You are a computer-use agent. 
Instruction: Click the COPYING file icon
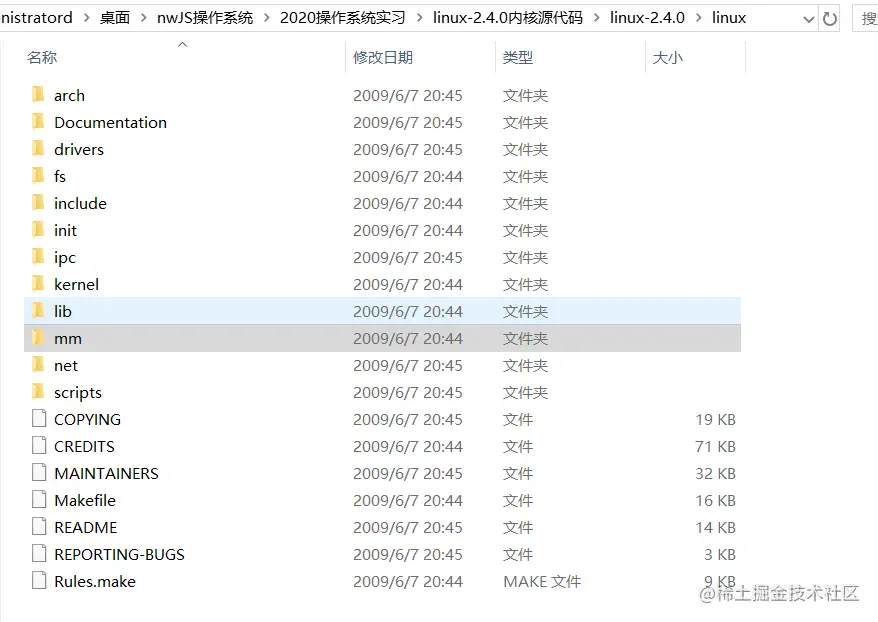[x=39, y=419]
